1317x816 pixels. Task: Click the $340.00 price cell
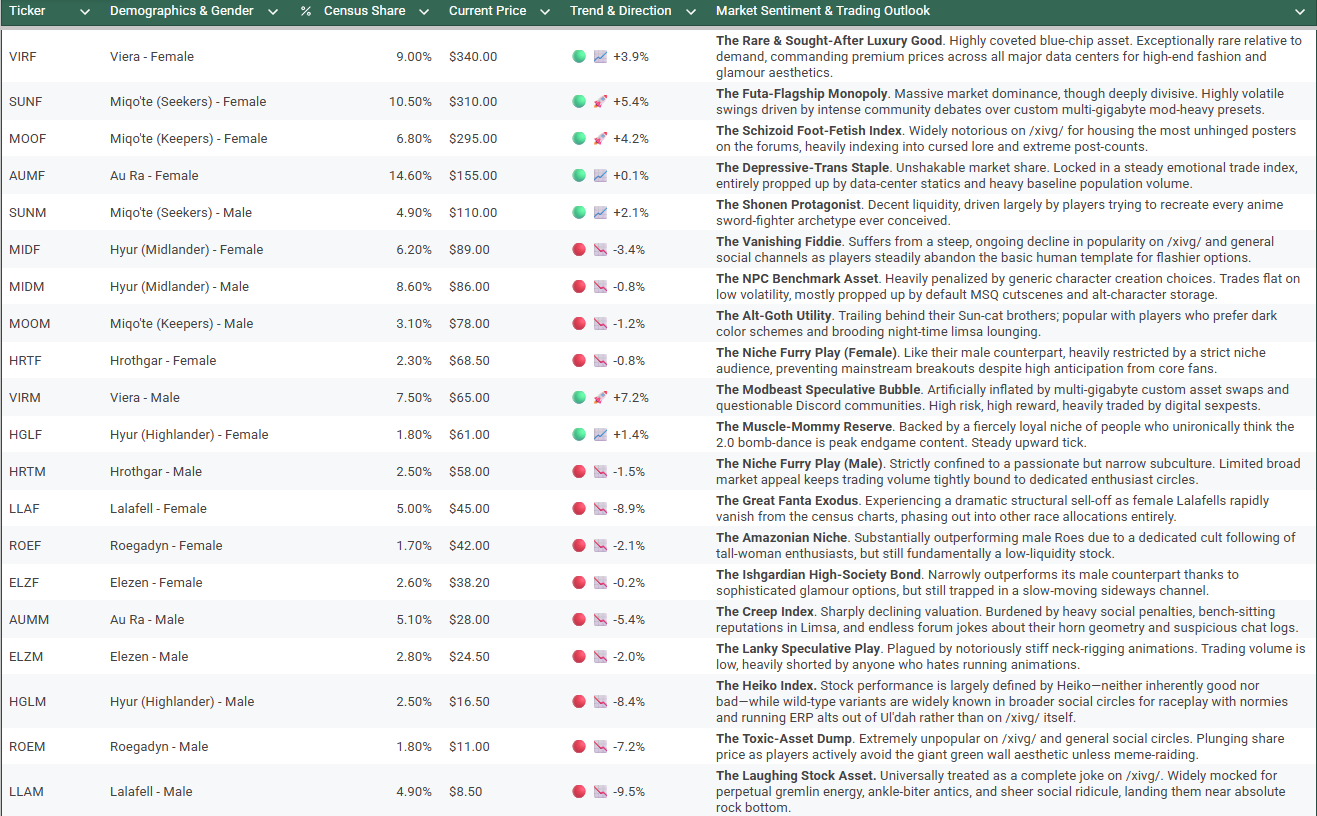tap(473, 57)
